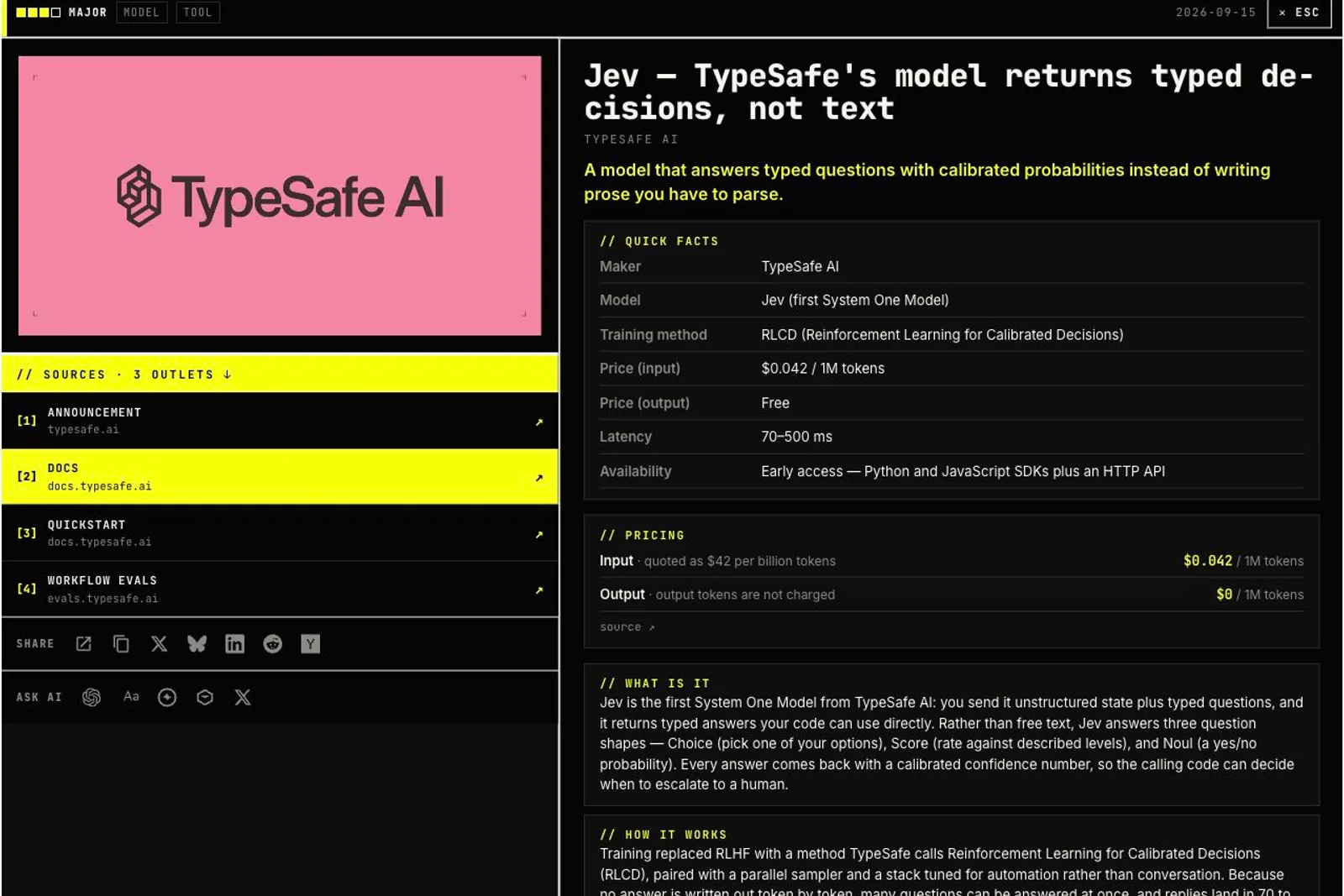Share to Hacker News via the Y icon
Viewport: 1344px width, 896px height.
point(310,644)
